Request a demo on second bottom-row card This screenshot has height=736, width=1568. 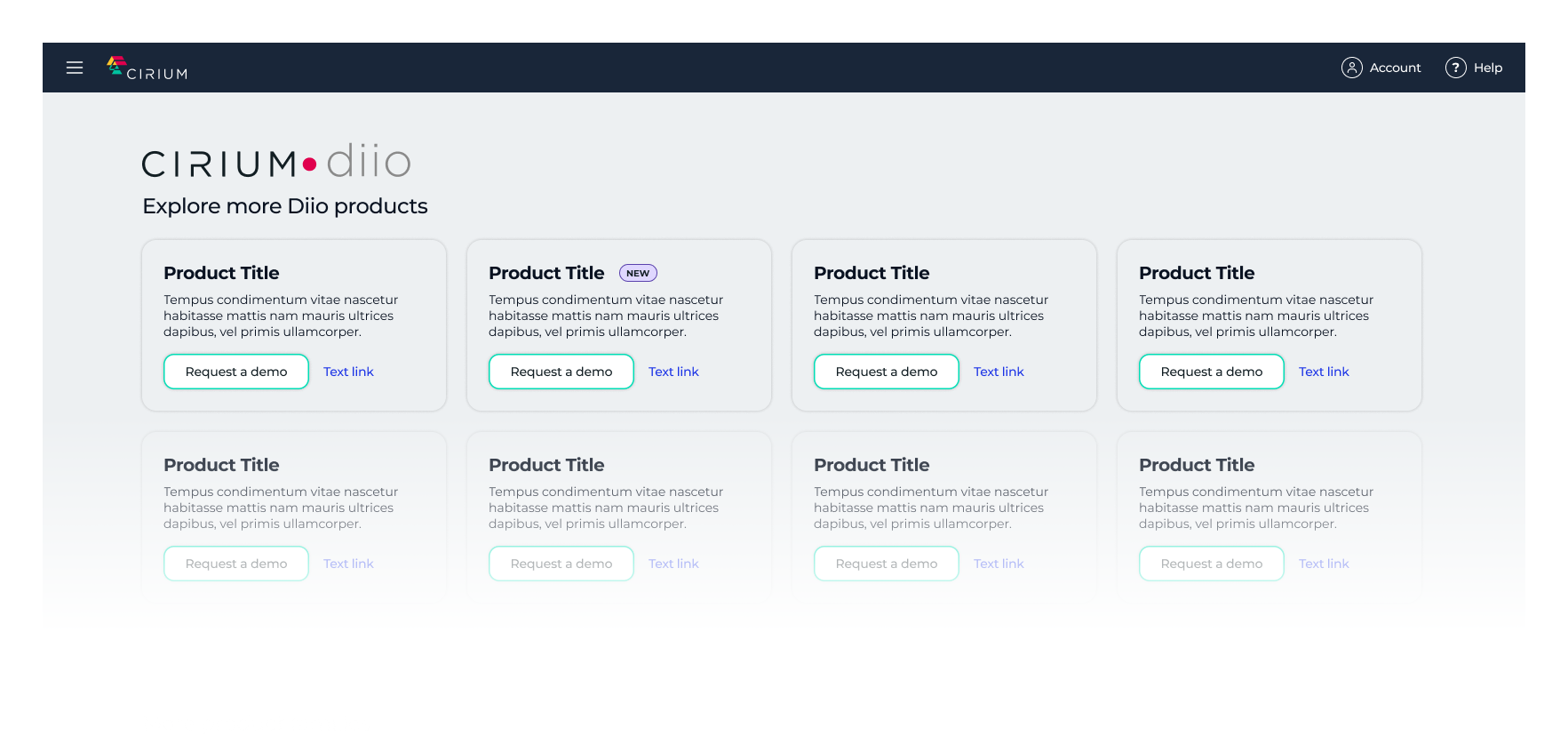pos(561,564)
